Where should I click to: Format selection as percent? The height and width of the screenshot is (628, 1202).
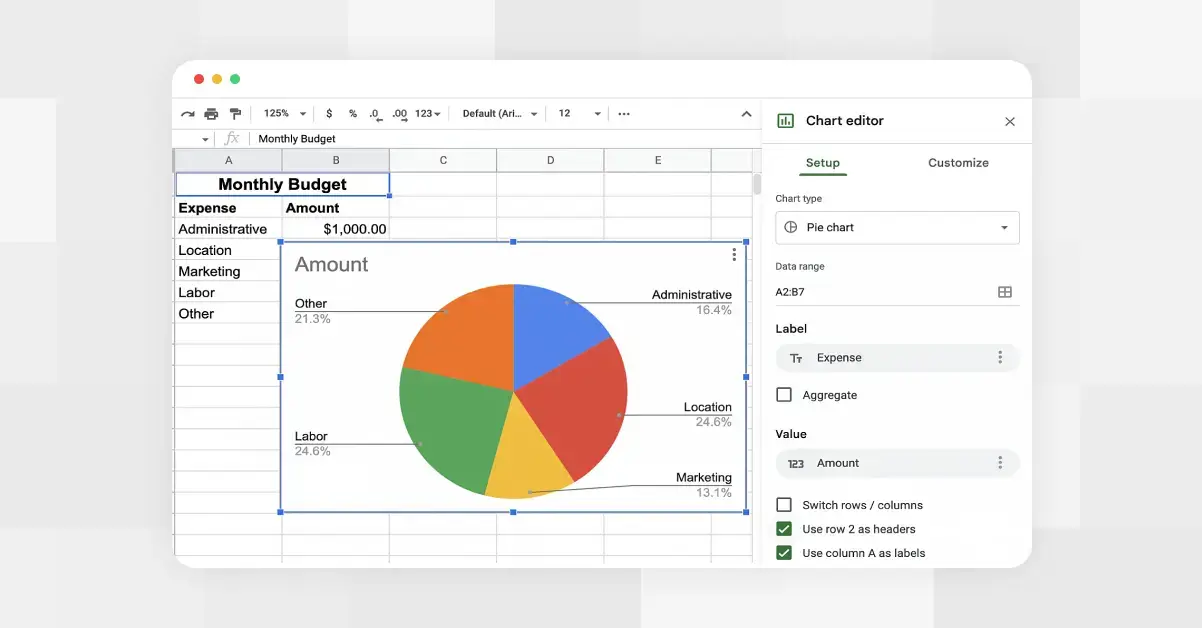click(x=354, y=113)
